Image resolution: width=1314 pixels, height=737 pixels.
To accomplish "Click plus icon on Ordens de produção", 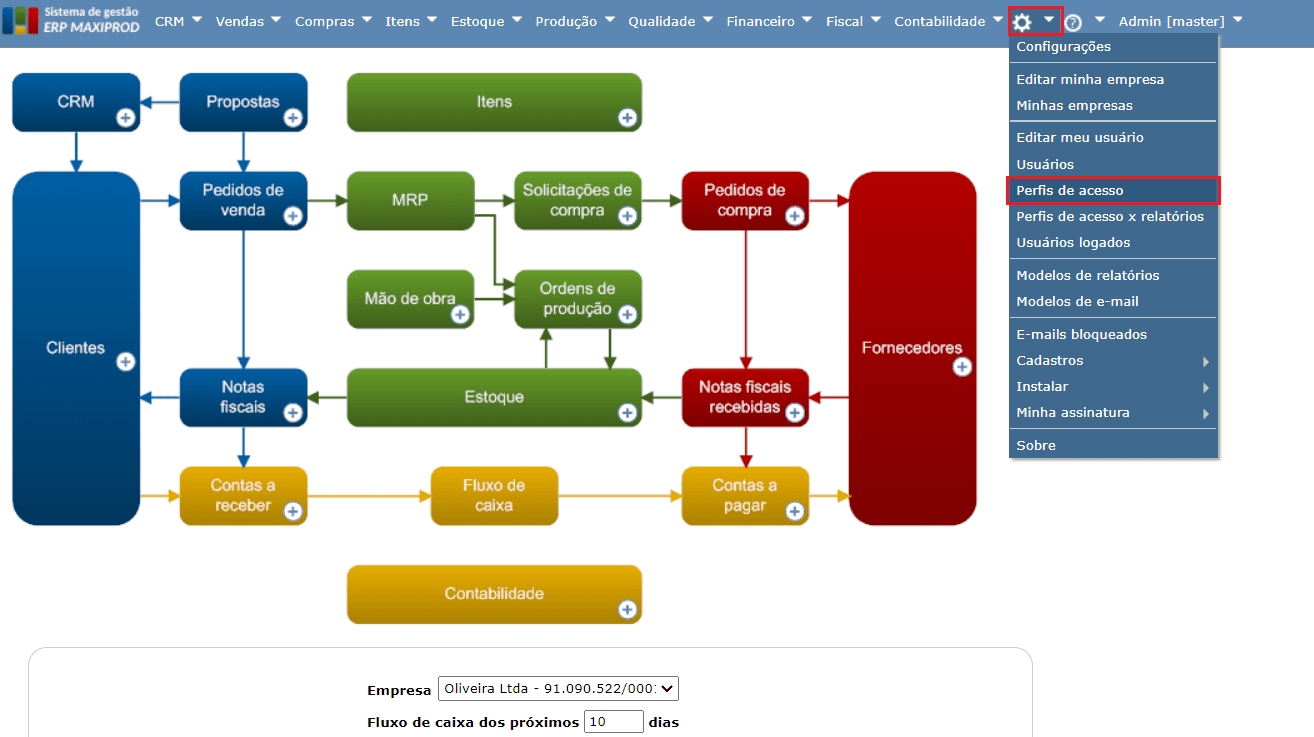I will pyautogui.click(x=627, y=314).
